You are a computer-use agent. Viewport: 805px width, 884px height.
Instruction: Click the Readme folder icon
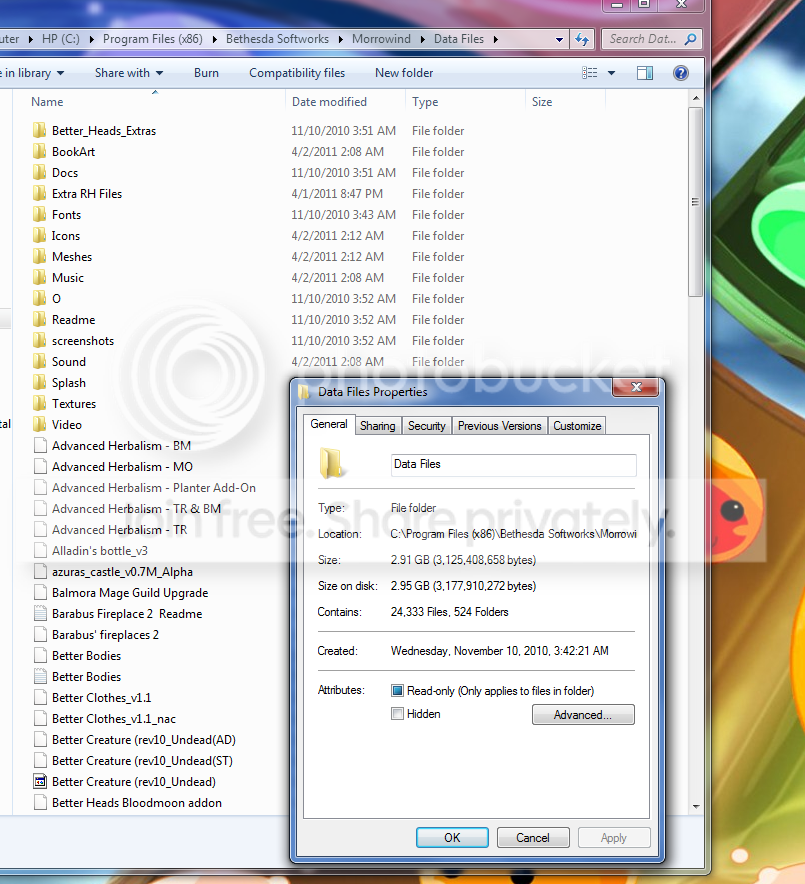39,320
